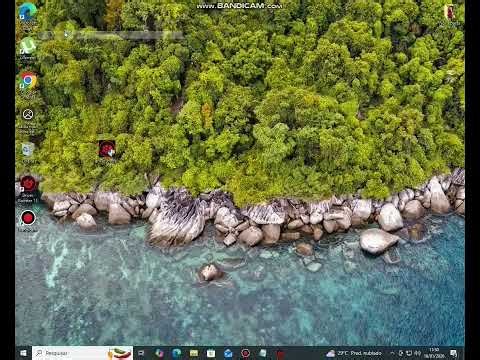Screen dimensions: 480x360
Task: Open the Windows Start menu
Action: 23,353
